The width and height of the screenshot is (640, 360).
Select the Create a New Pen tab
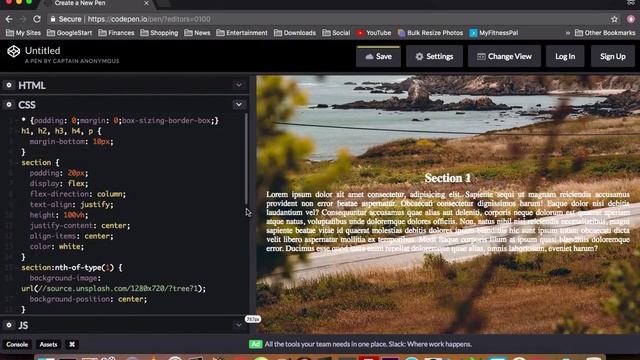pyautogui.click(x=95, y=3)
